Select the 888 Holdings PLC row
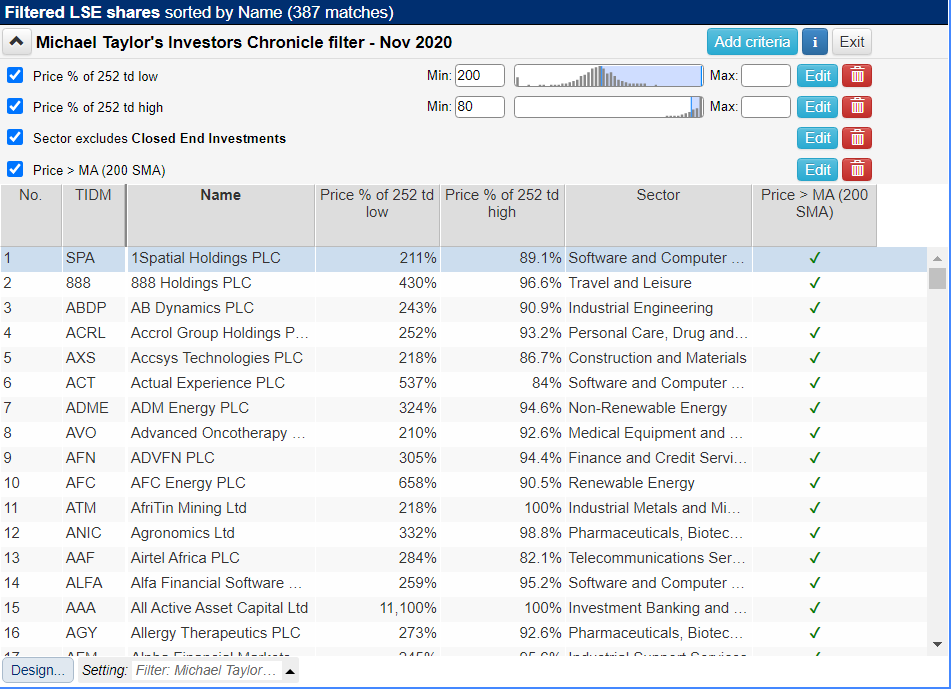951x689 pixels. [x=463, y=283]
